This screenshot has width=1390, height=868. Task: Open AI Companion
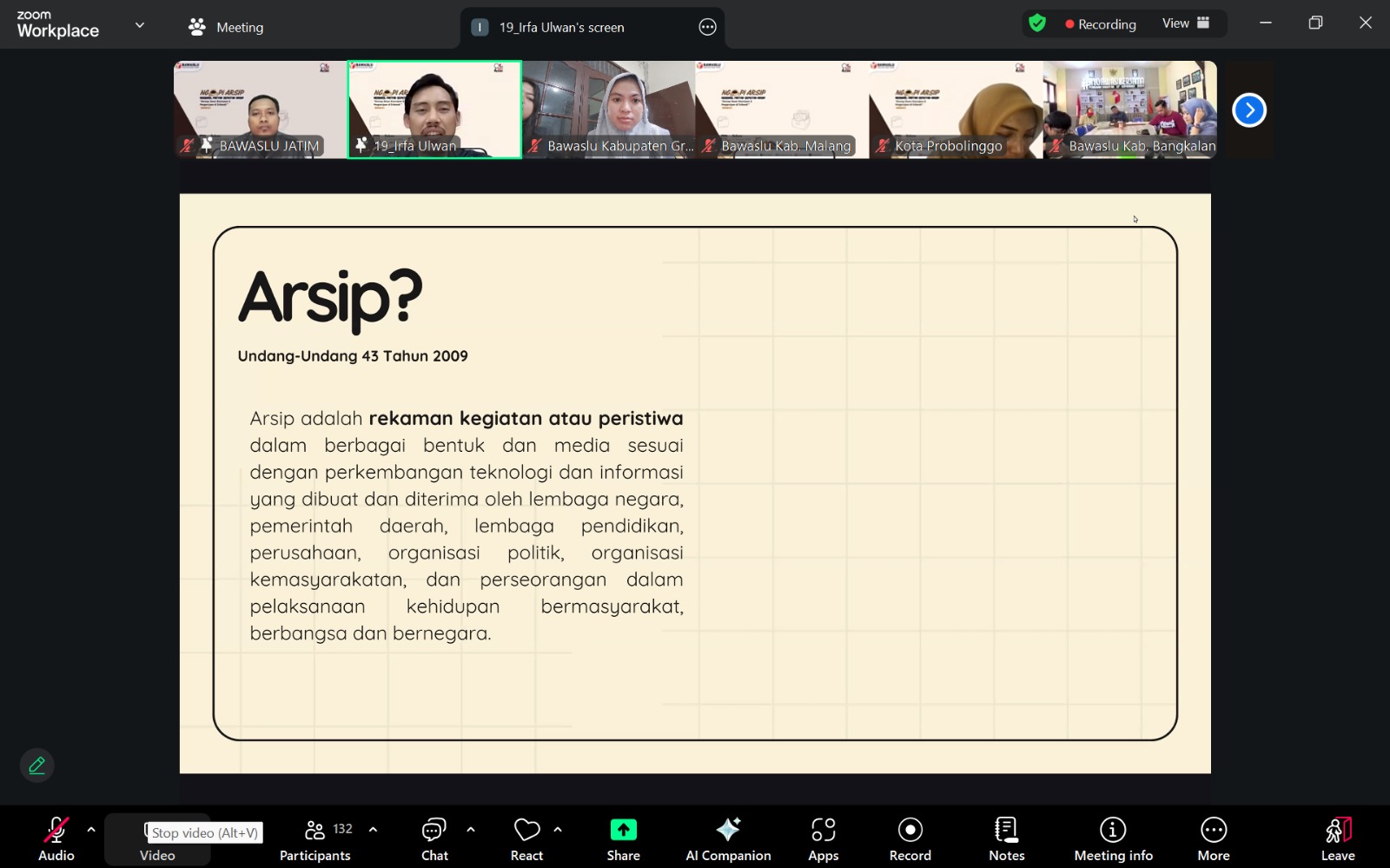click(729, 837)
